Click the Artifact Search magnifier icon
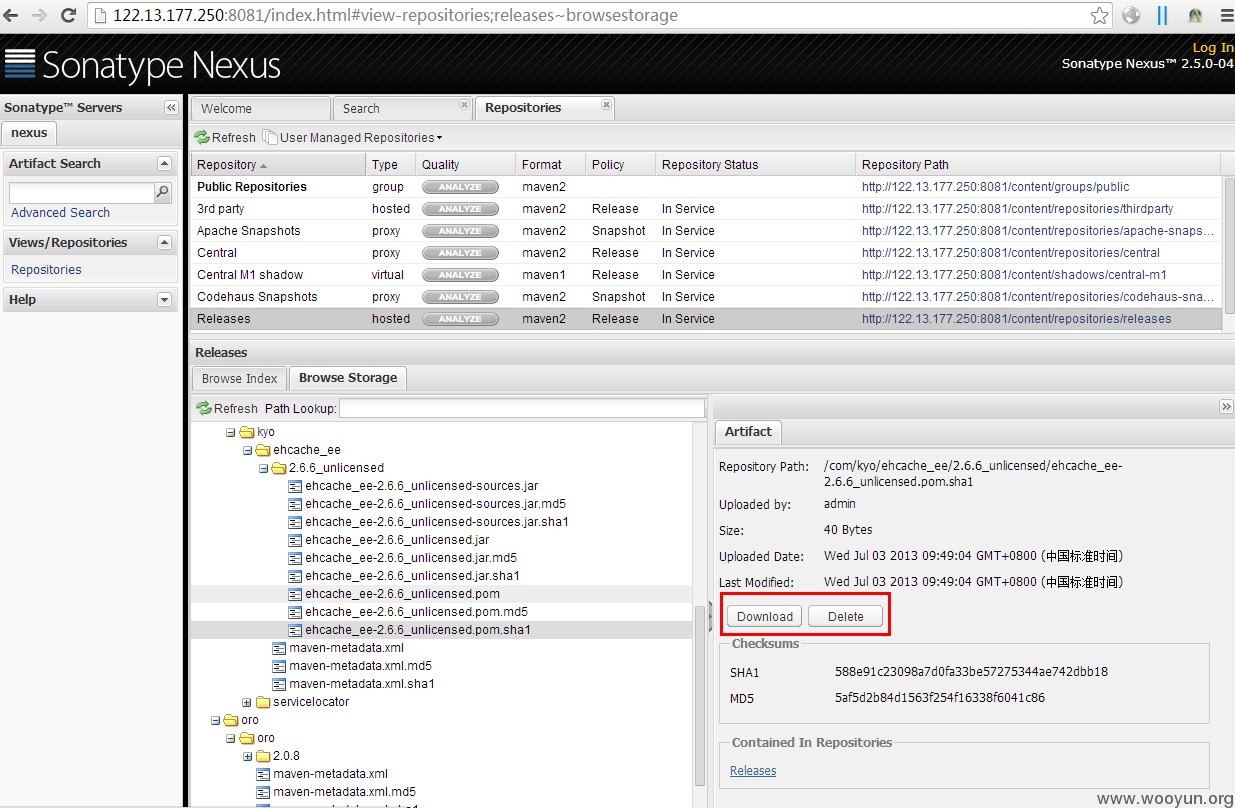This screenshot has width=1235, height=808. 162,192
